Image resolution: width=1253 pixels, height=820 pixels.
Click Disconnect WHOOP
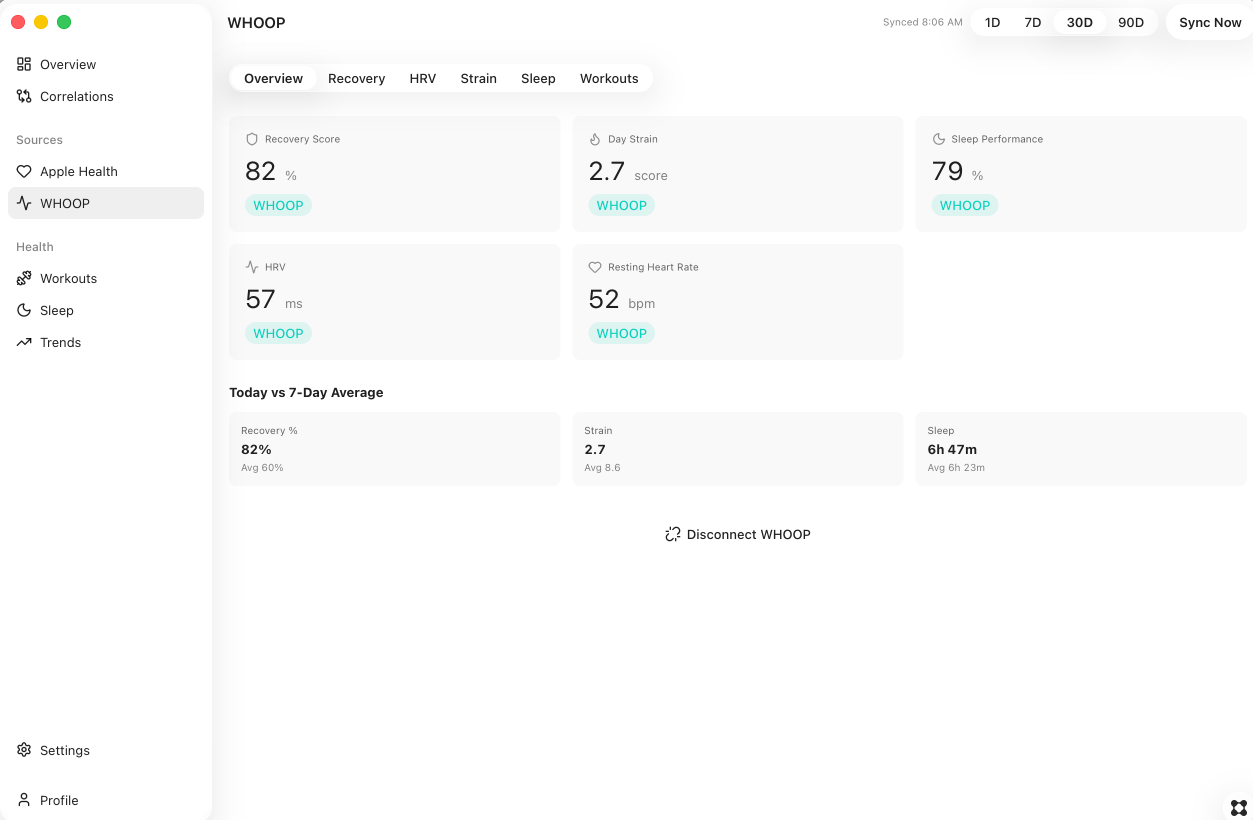738,534
